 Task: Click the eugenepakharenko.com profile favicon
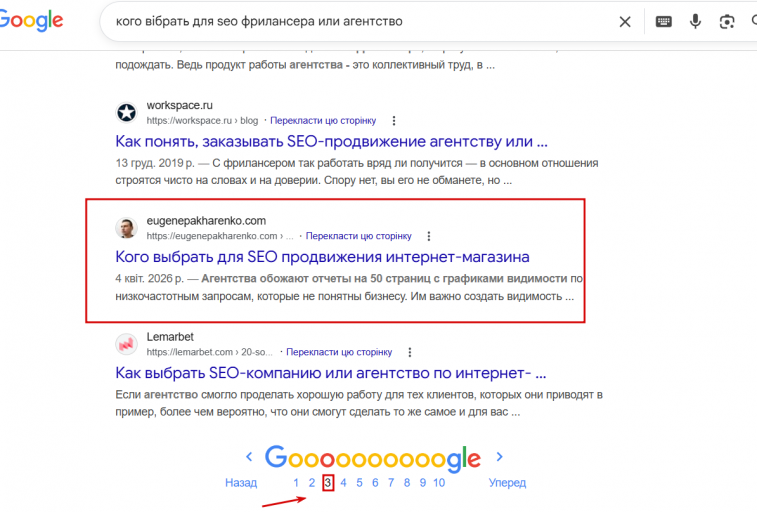pos(126,228)
